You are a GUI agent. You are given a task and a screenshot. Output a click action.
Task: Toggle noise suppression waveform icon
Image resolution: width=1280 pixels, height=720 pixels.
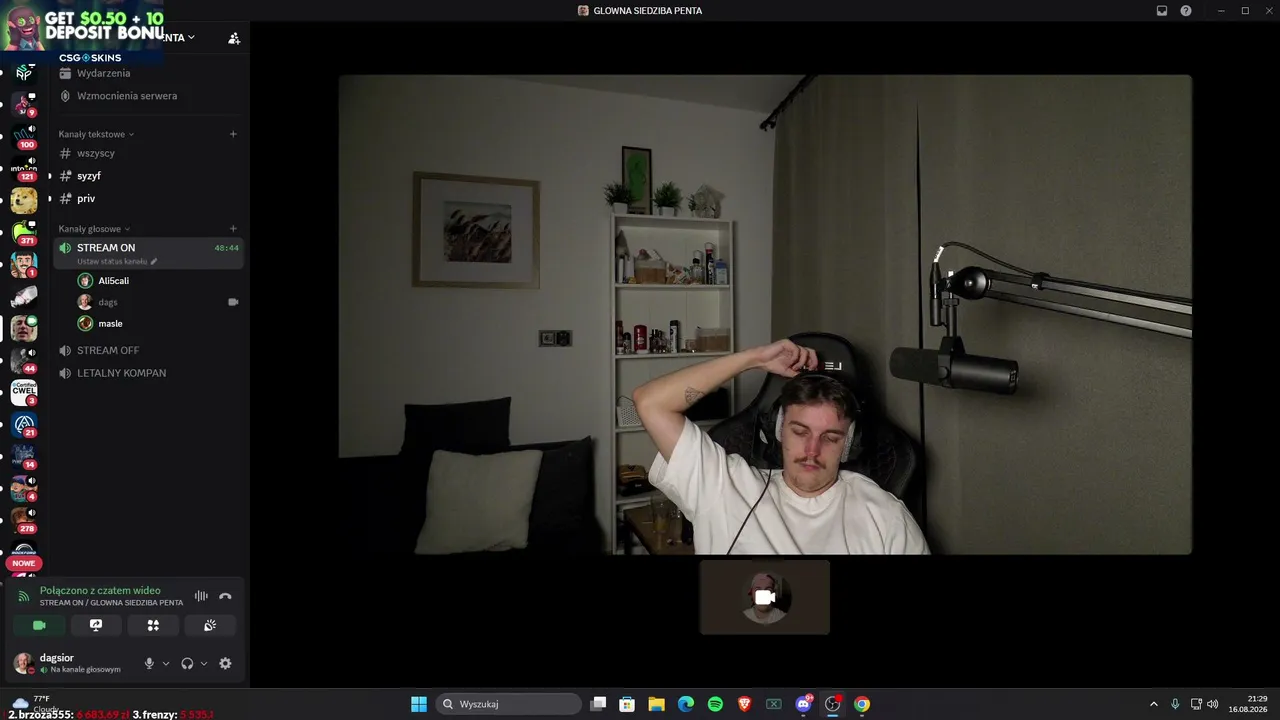(x=201, y=596)
